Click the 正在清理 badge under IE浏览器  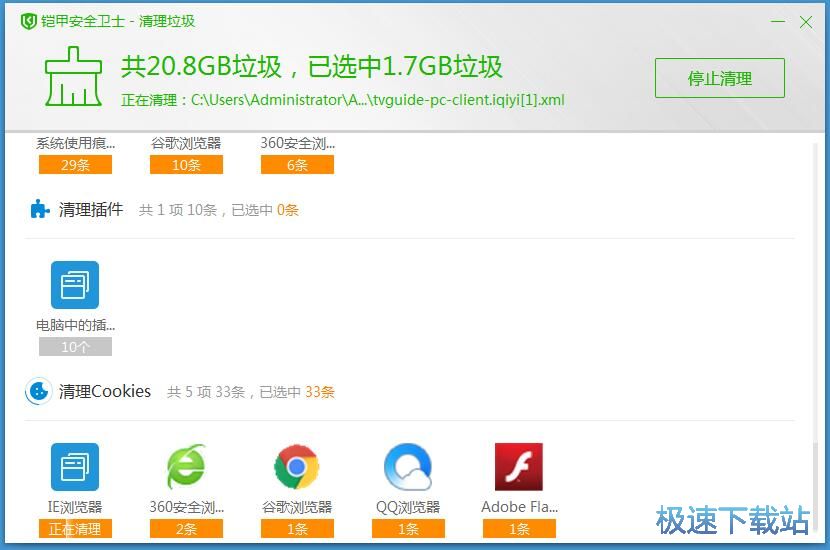(75, 529)
